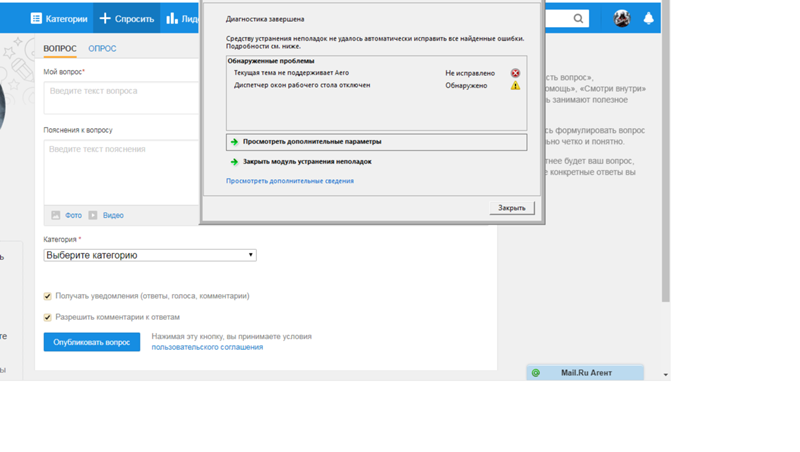Screen dimensions: 800x452
Task: Select Текущая тема не поддерживает Aero row
Action: point(377,73)
